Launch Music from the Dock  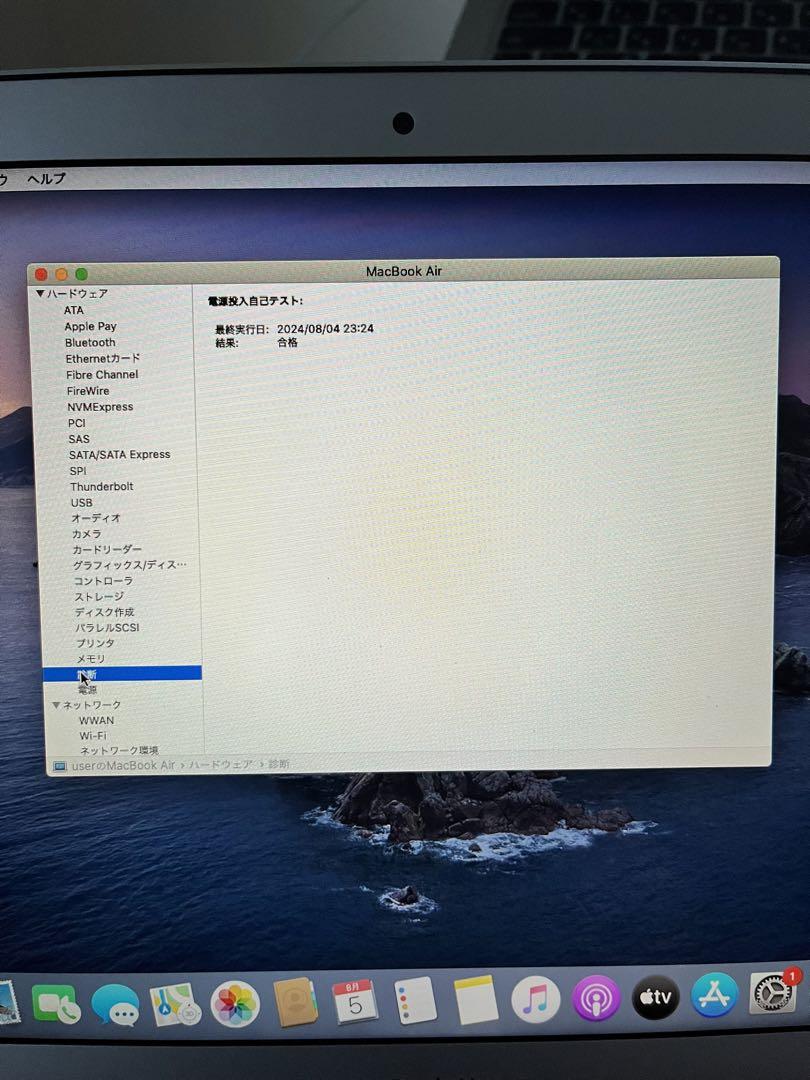point(535,999)
